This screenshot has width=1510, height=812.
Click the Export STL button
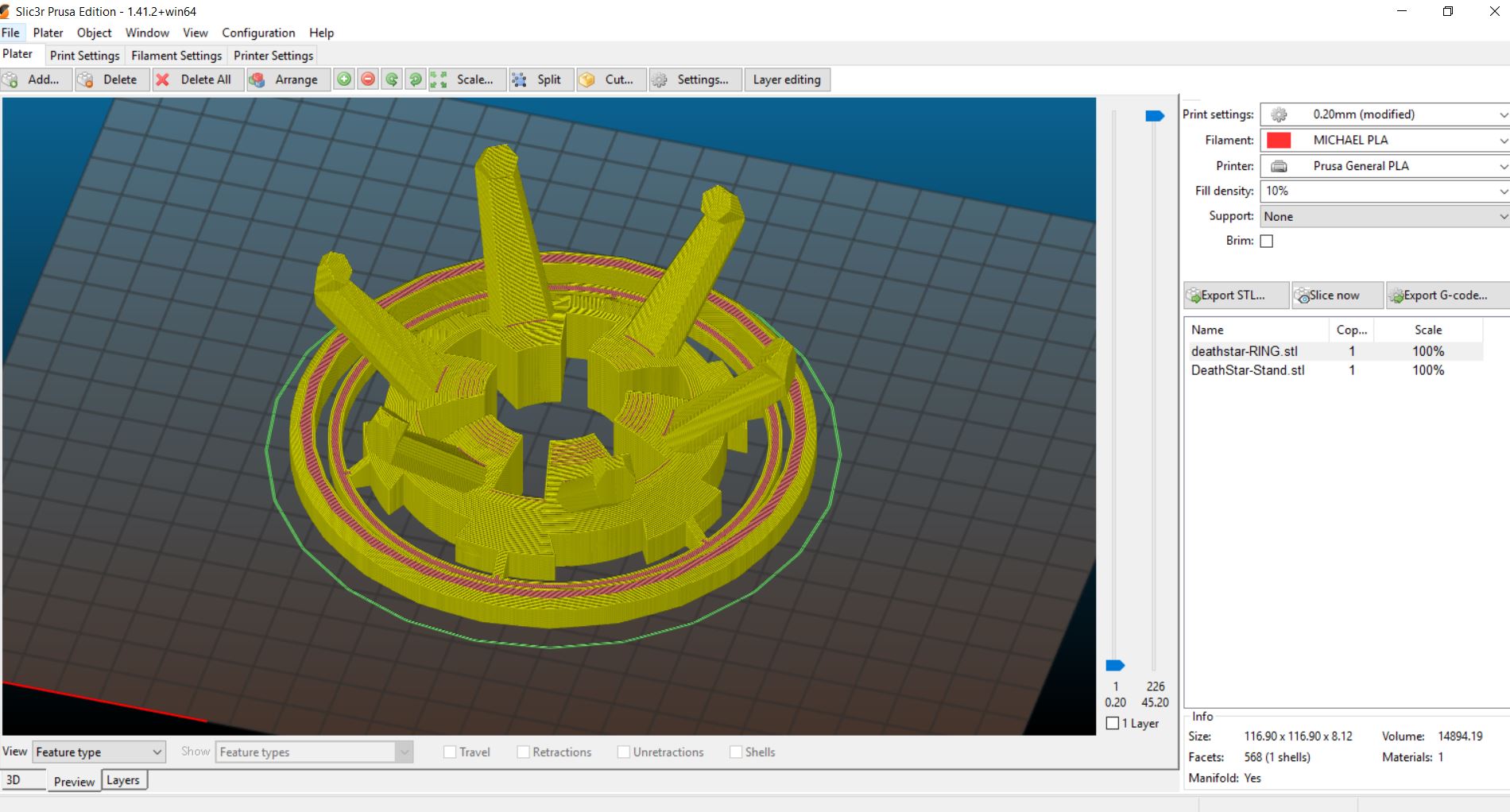coord(1236,296)
